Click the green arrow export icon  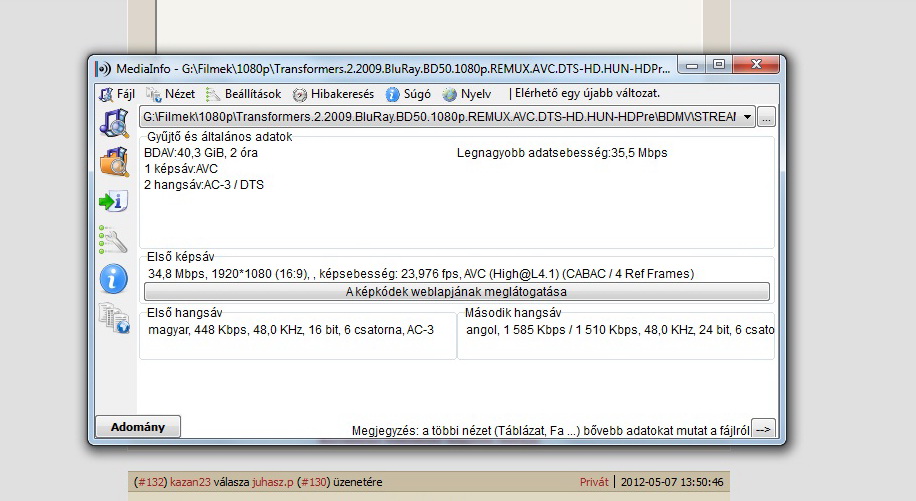tap(113, 201)
